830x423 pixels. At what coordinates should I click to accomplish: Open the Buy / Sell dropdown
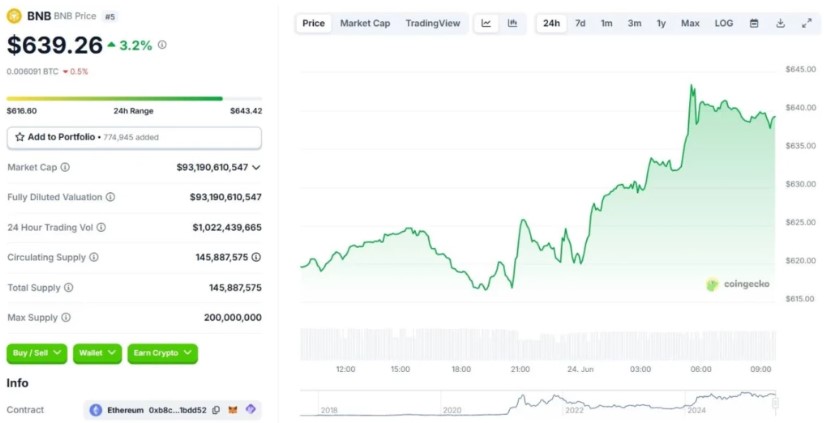tap(37, 353)
